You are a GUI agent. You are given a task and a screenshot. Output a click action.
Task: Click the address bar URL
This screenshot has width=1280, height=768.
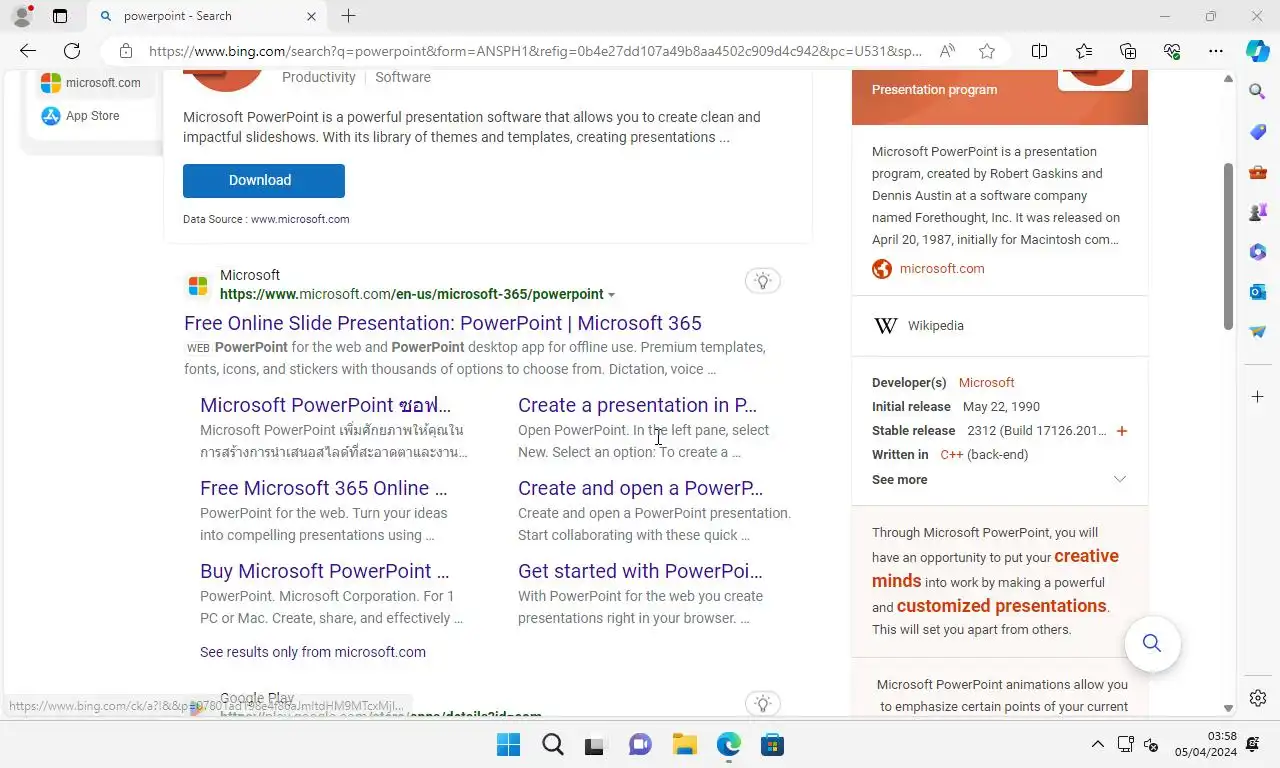(535, 51)
